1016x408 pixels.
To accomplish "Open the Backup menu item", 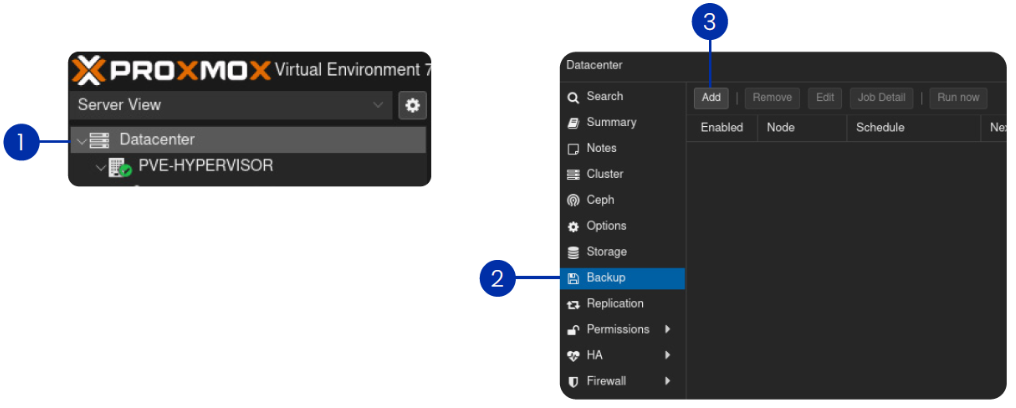I will click(606, 278).
